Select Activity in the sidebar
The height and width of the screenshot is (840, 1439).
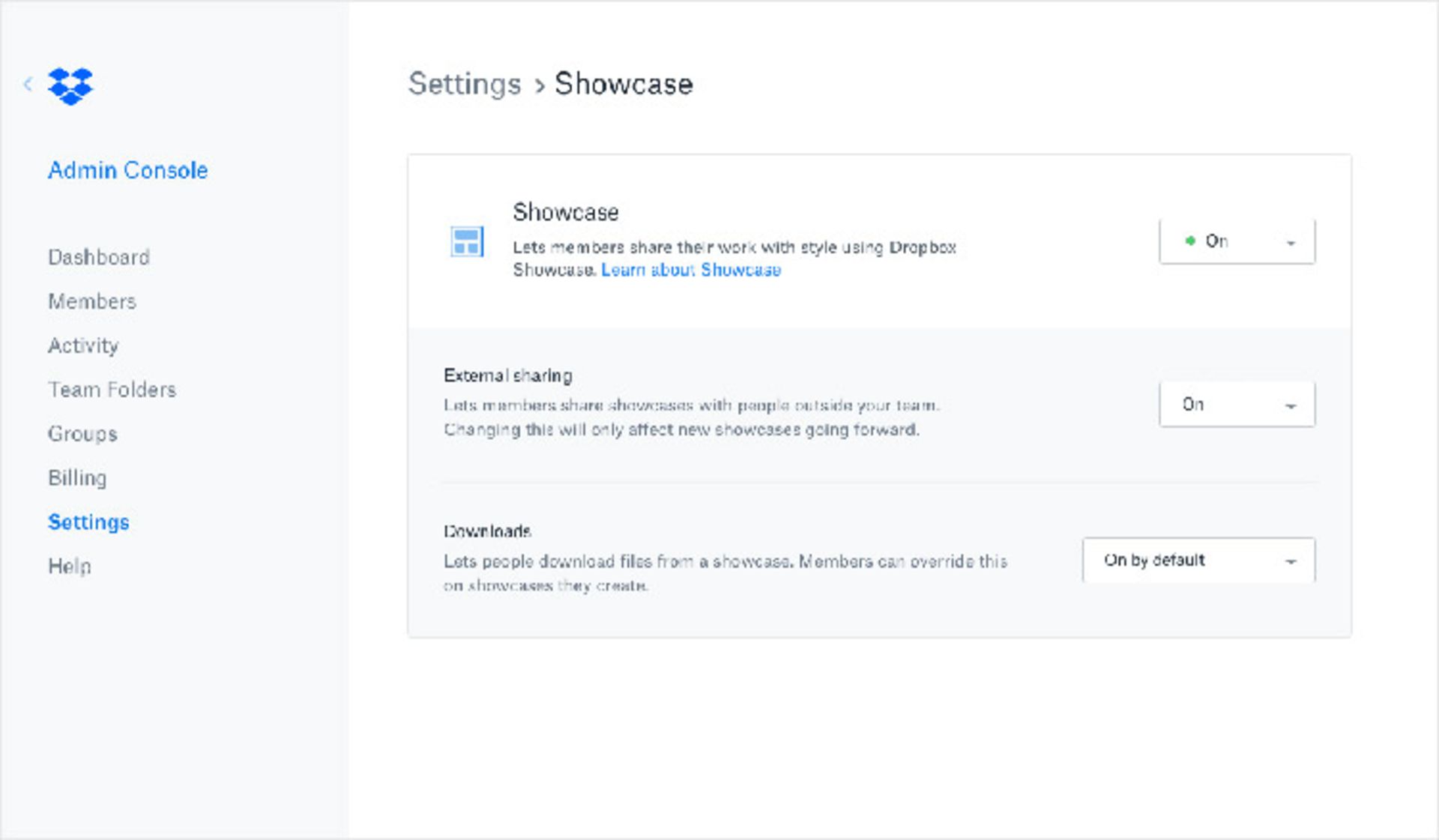pos(83,345)
